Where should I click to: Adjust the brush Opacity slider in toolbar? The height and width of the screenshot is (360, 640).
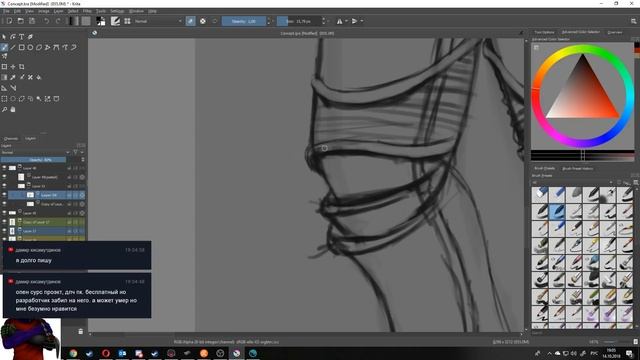point(244,21)
